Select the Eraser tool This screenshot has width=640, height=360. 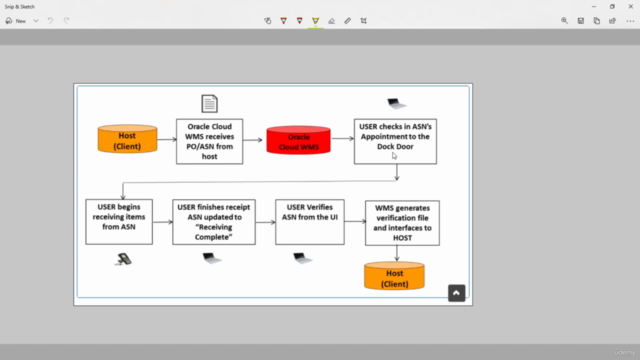(331, 21)
